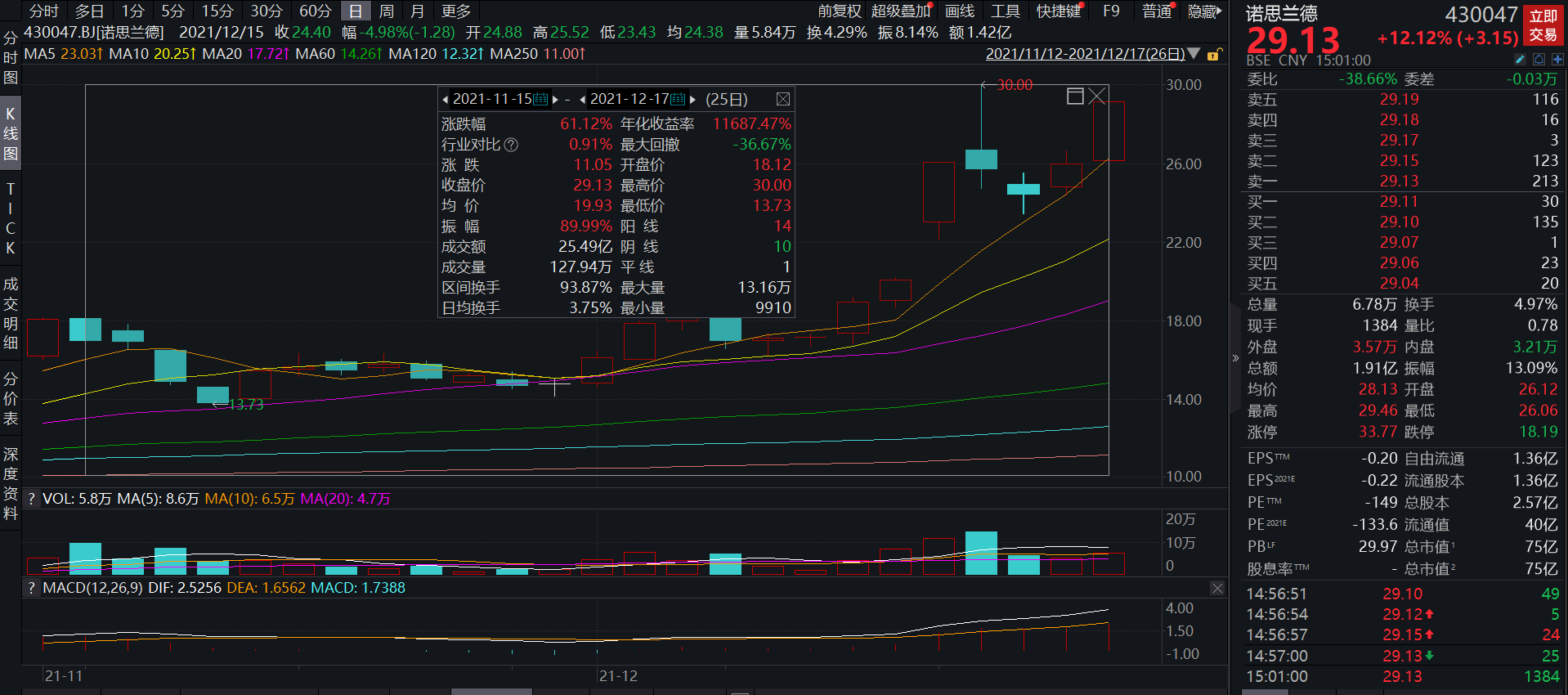Open 深度资料 in left sidebar

tap(10, 483)
